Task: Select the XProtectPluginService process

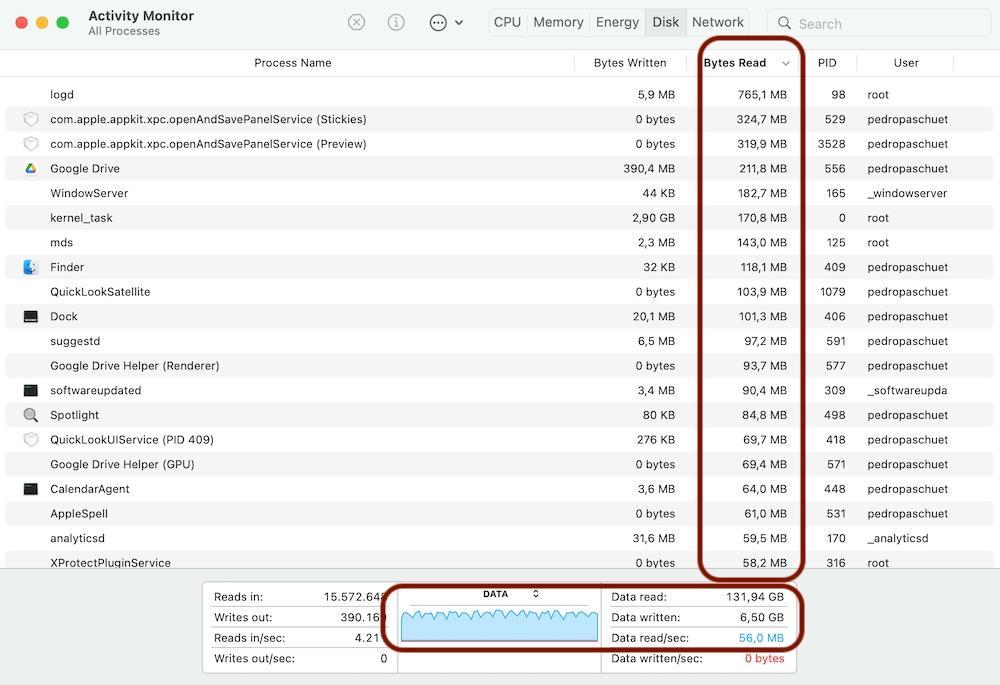Action: pyautogui.click(x=499, y=561)
